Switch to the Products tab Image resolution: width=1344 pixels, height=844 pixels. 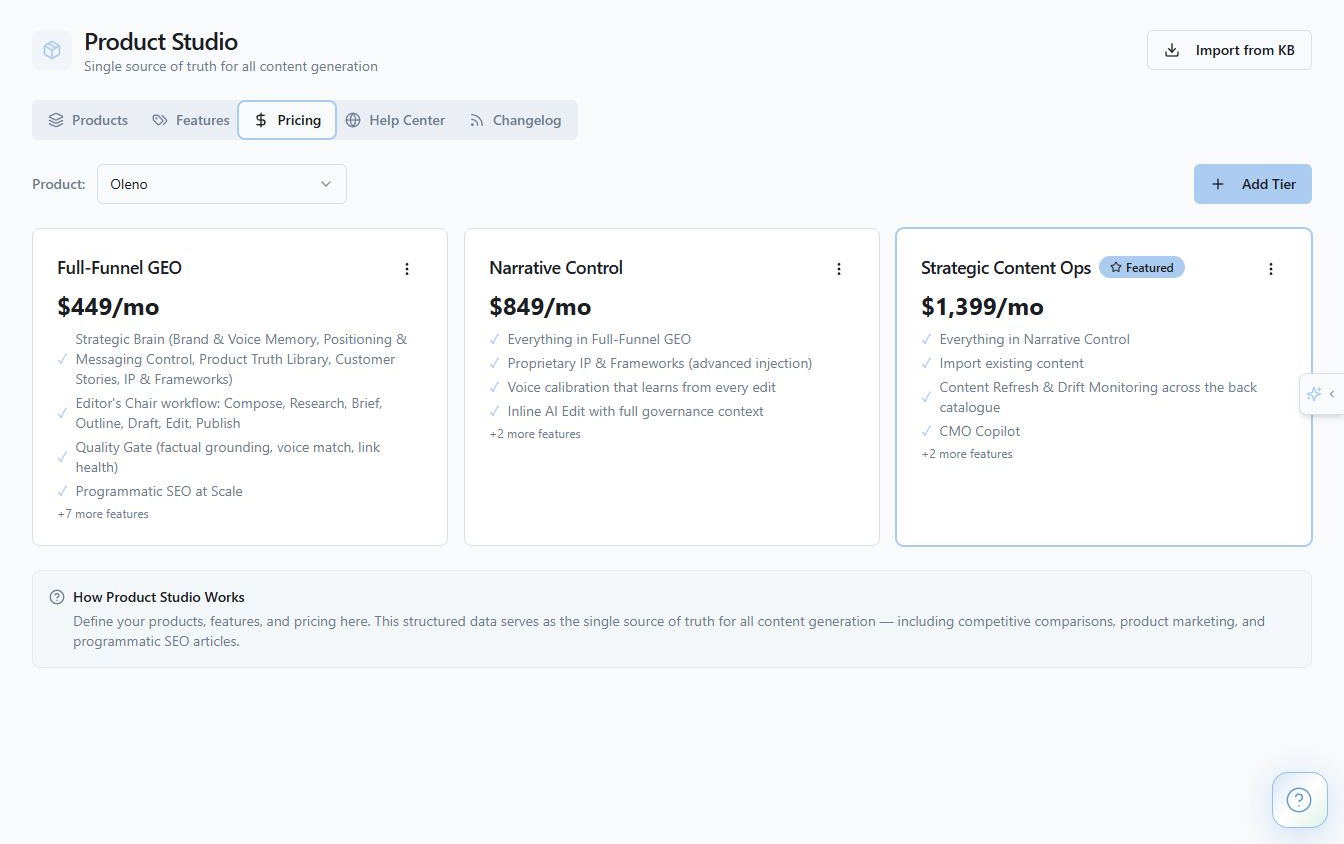(x=88, y=120)
